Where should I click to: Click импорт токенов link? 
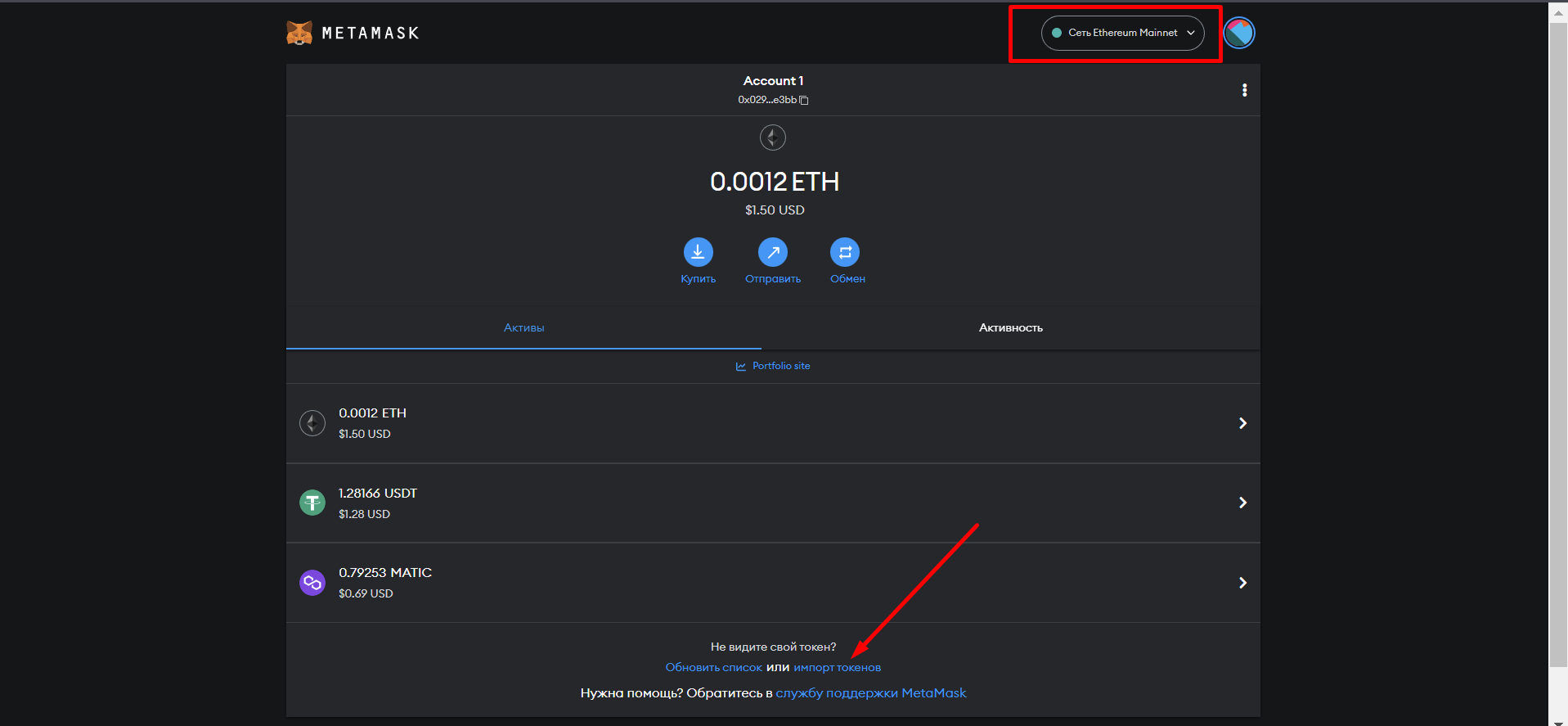click(837, 667)
